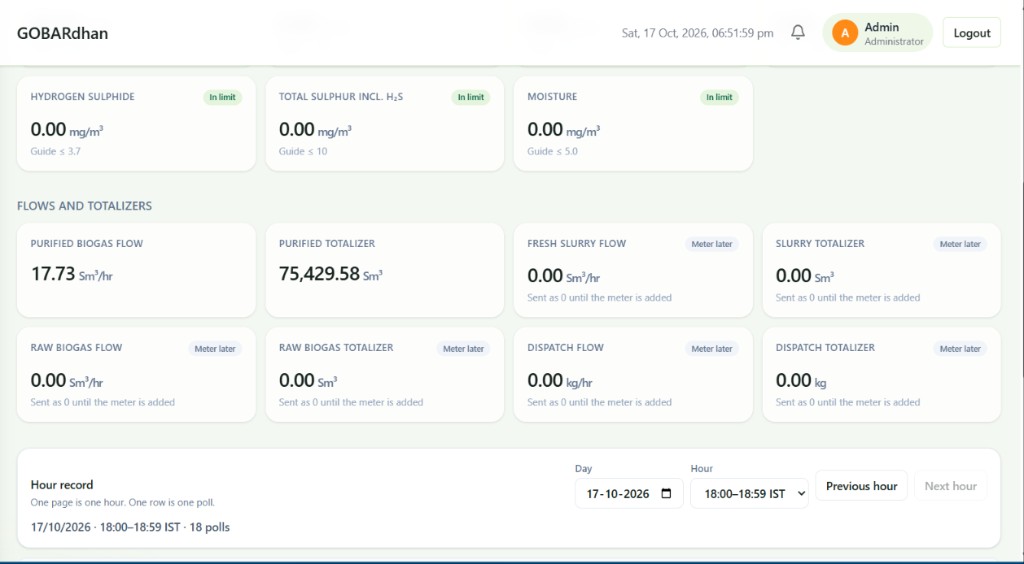Click the In limit badge on Moisture
1024x564 pixels.
pos(719,97)
